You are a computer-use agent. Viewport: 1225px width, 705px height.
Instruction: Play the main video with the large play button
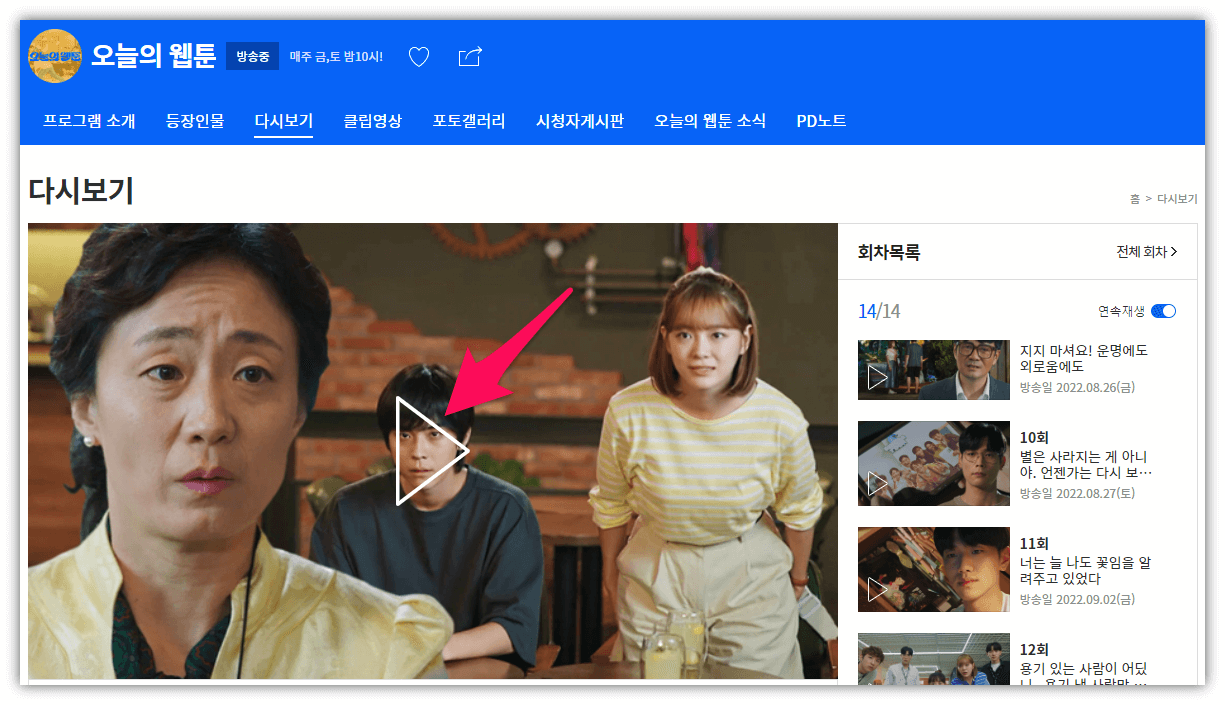(x=432, y=451)
